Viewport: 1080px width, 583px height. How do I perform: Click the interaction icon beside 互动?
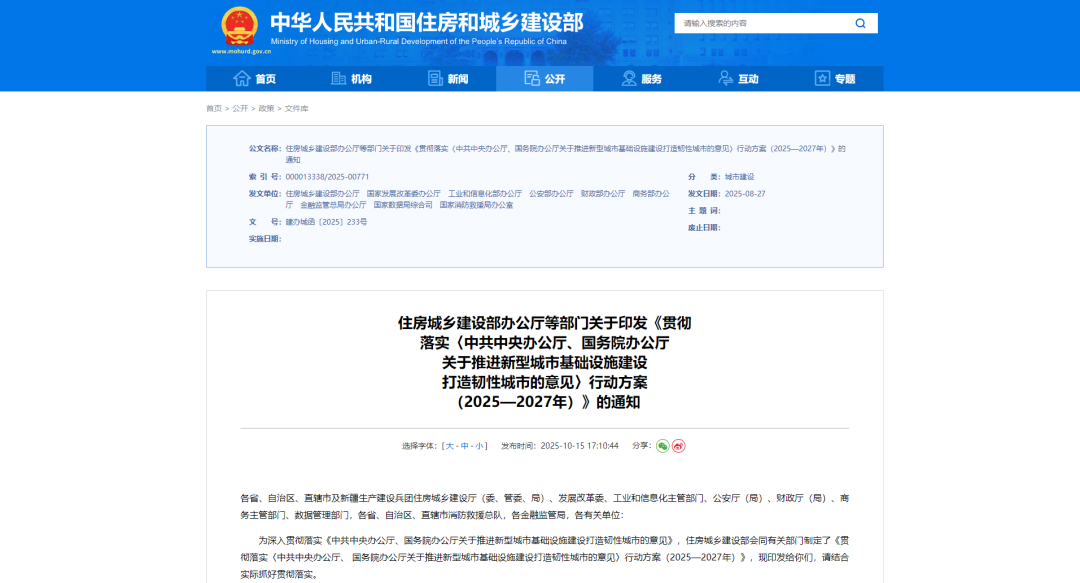[725, 79]
